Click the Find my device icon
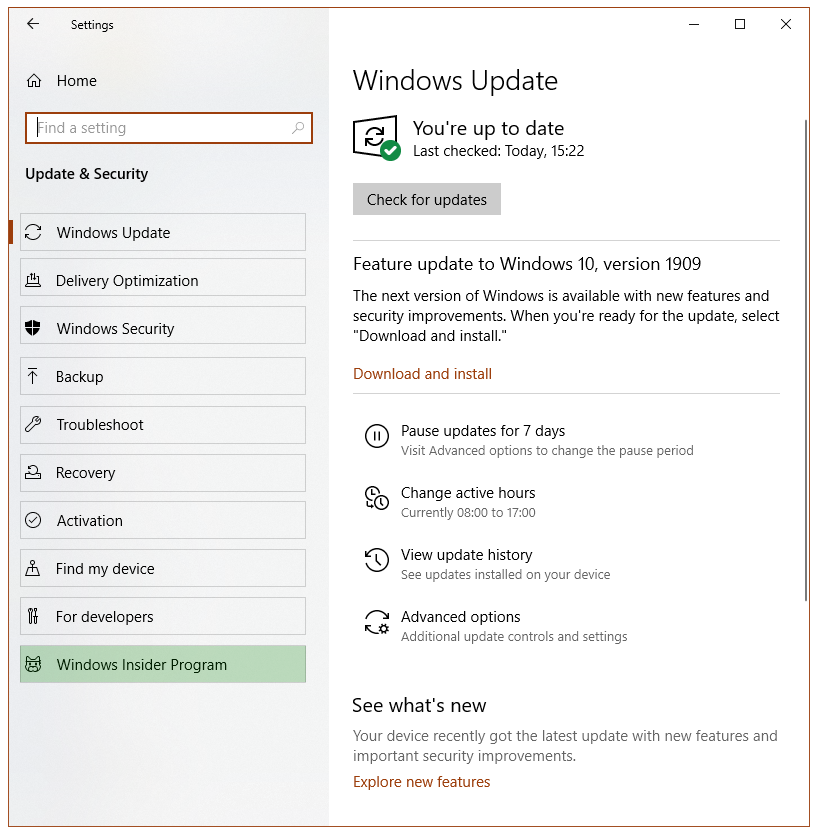The width and height of the screenshot is (818, 836). [33, 568]
